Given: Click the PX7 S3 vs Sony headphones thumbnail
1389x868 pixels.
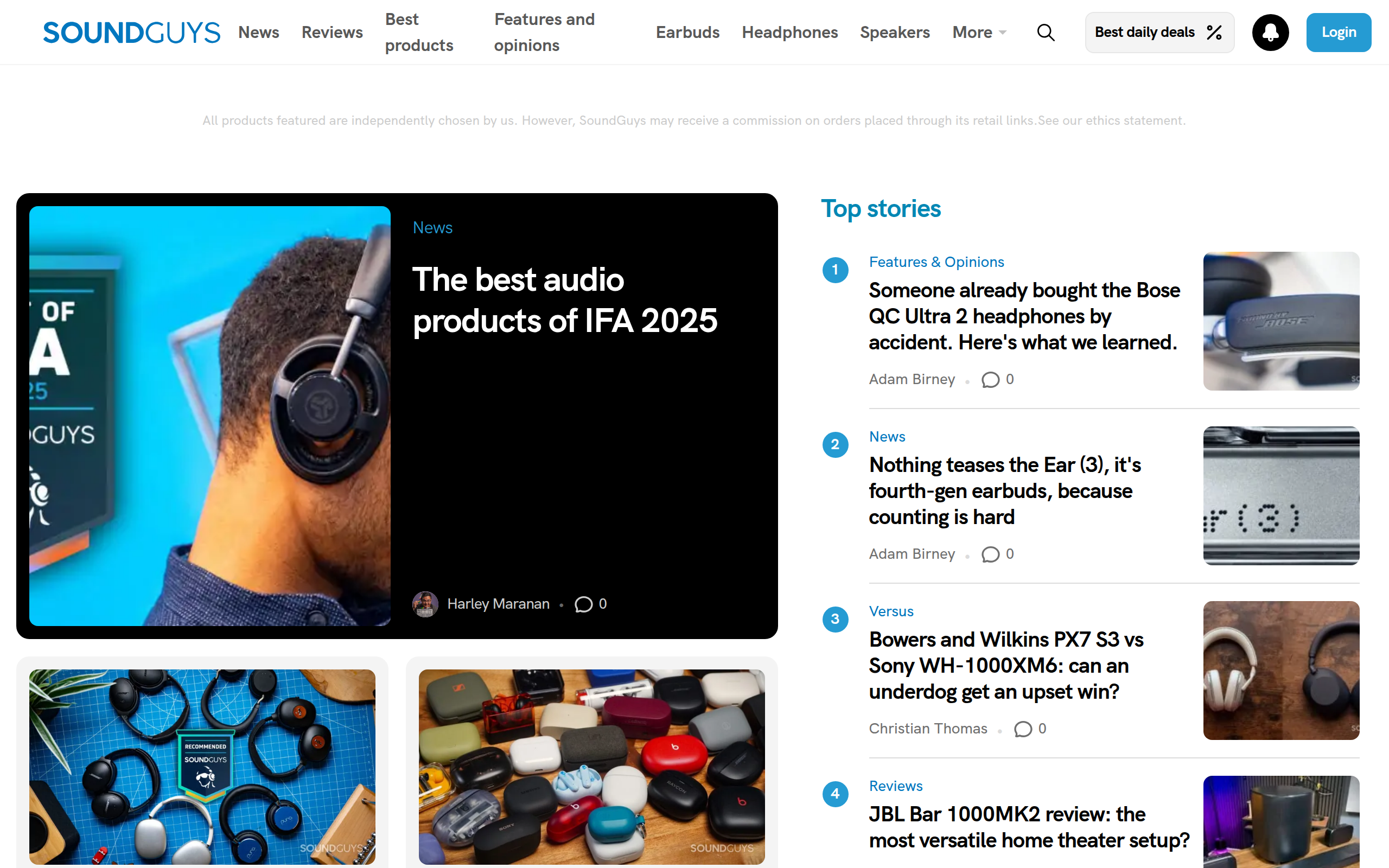Looking at the screenshot, I should point(1281,671).
